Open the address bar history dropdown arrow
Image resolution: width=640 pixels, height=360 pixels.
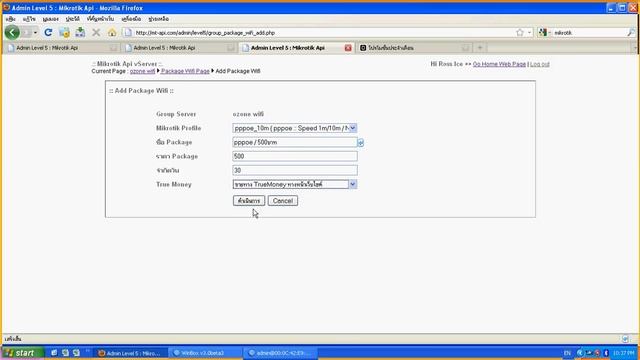tap(529, 32)
